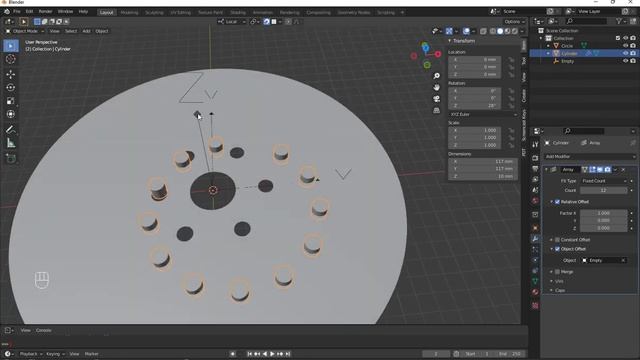Click the pan view hand icon

coord(436,87)
